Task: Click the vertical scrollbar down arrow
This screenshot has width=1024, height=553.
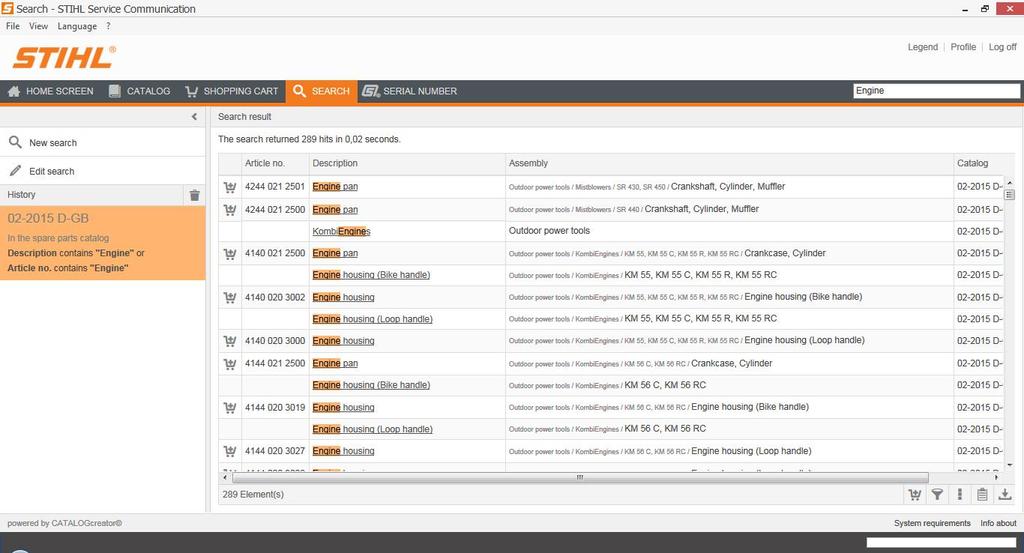Action: 1010,466
